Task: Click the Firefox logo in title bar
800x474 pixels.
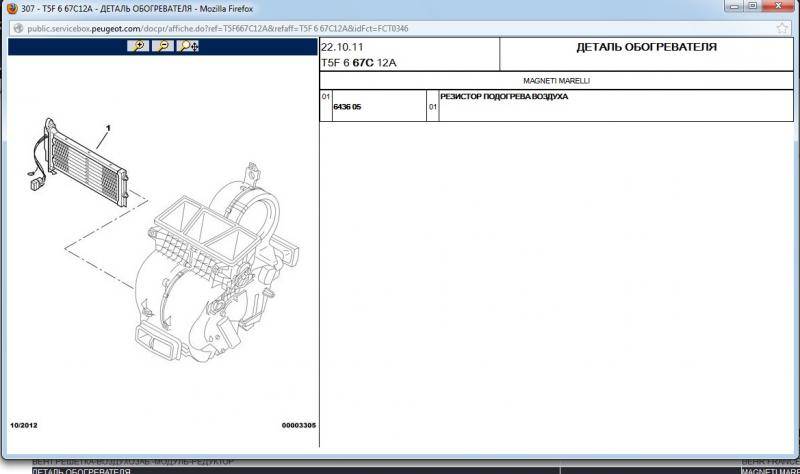Action: click(10, 9)
